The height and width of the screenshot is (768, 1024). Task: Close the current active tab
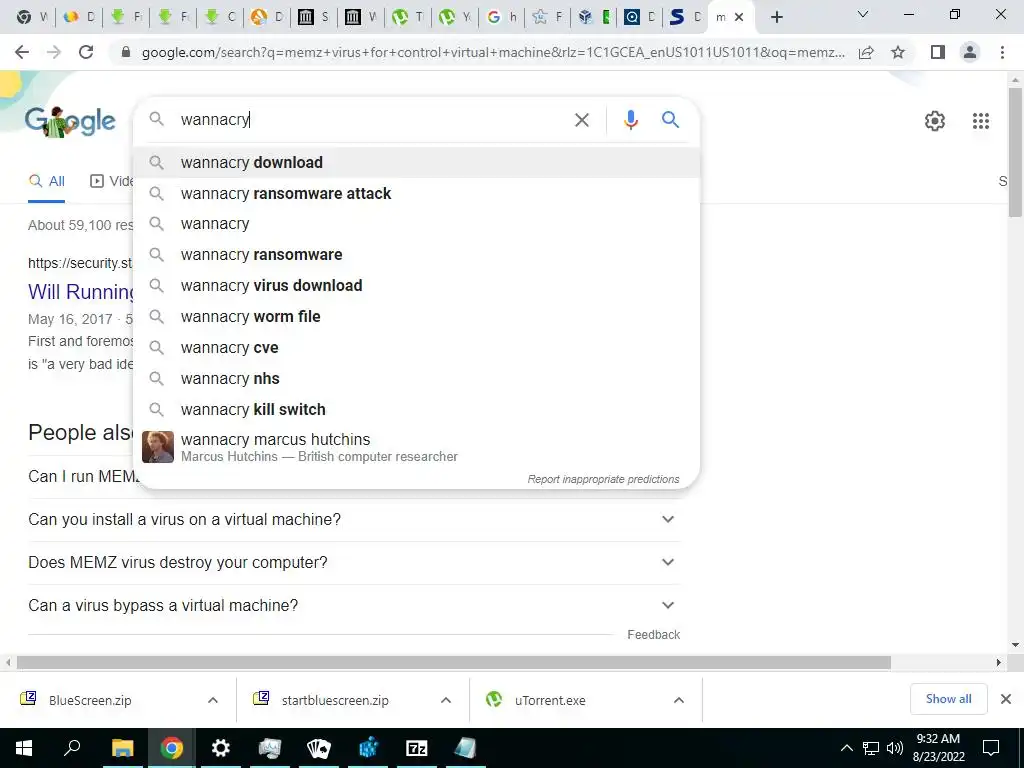coord(739,18)
